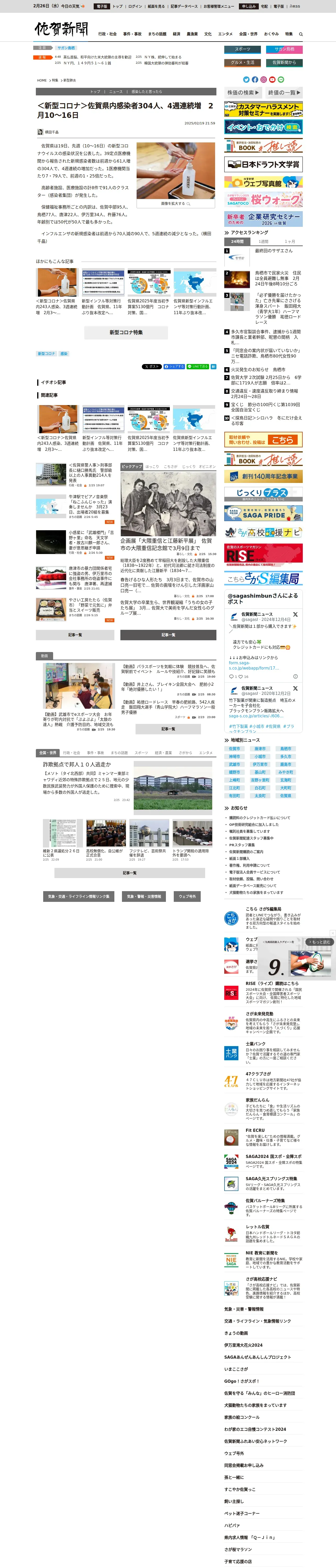Select the ほっこり tab in pickup section
The width and height of the screenshot is (336, 1568).
pyautogui.click(x=152, y=467)
